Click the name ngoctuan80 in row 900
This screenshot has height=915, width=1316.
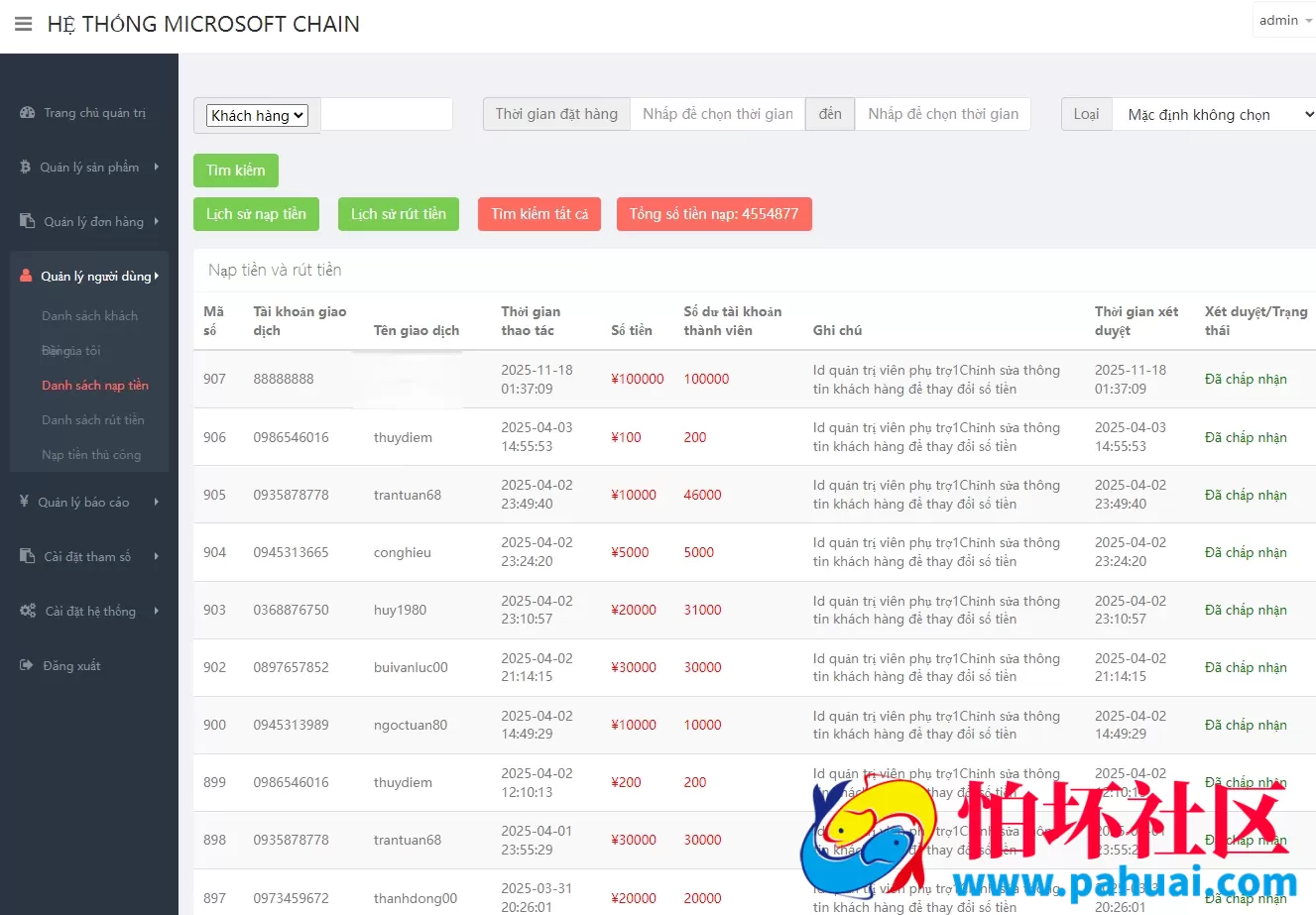pyautogui.click(x=411, y=725)
